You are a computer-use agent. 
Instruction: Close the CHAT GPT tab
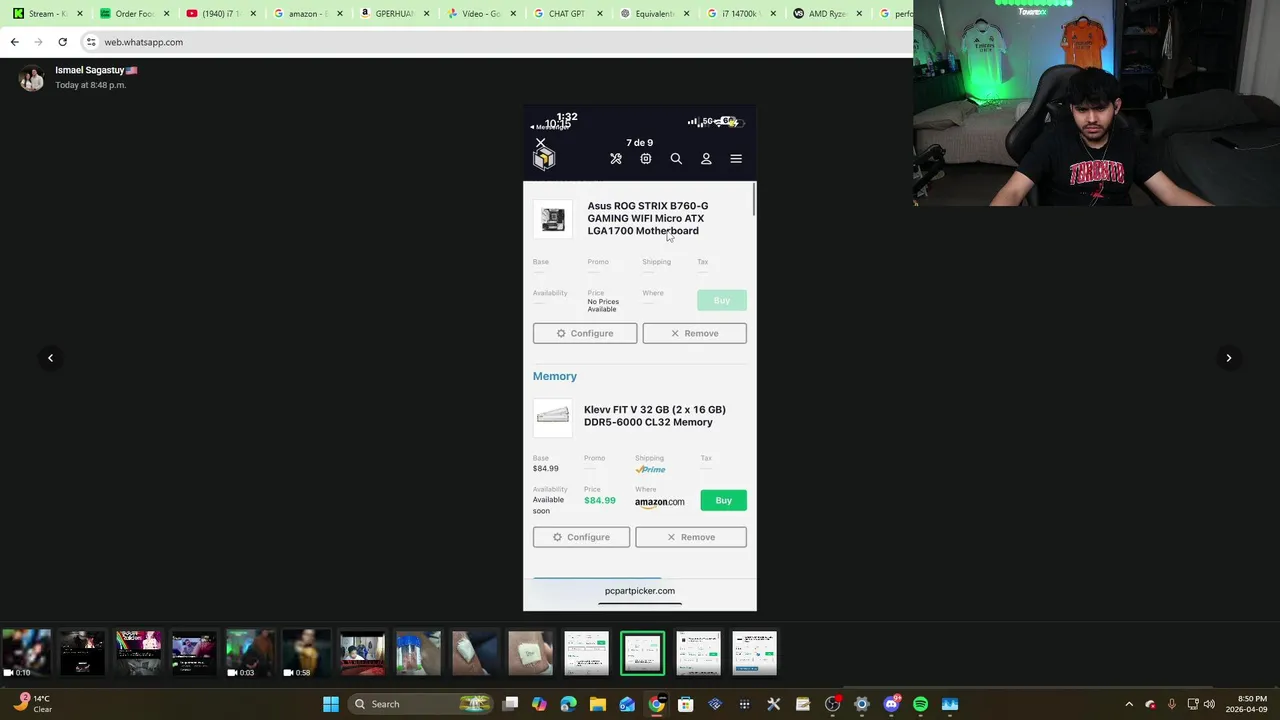600,14
